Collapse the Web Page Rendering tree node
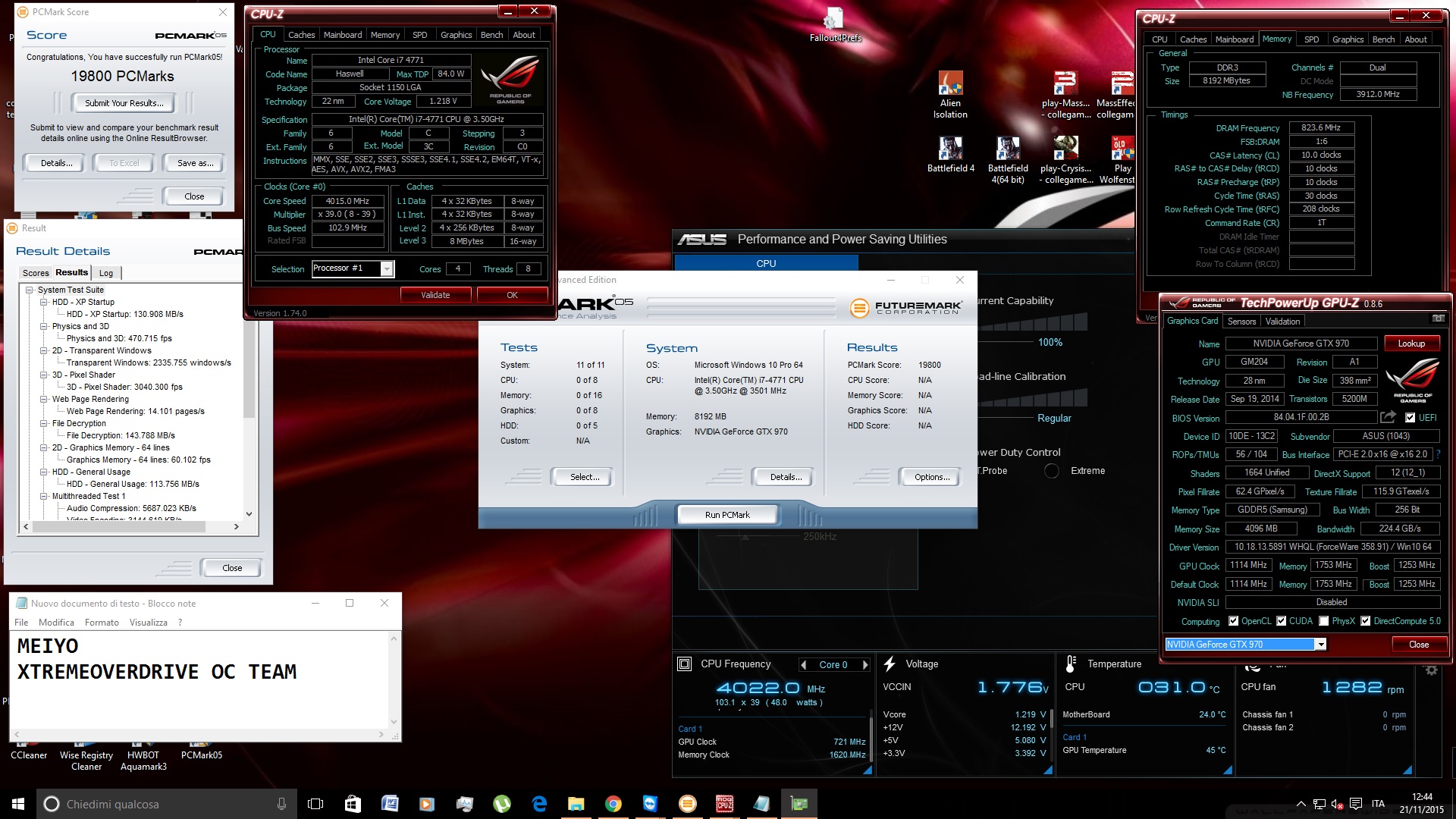Image resolution: width=1456 pixels, height=819 pixels. click(44, 399)
